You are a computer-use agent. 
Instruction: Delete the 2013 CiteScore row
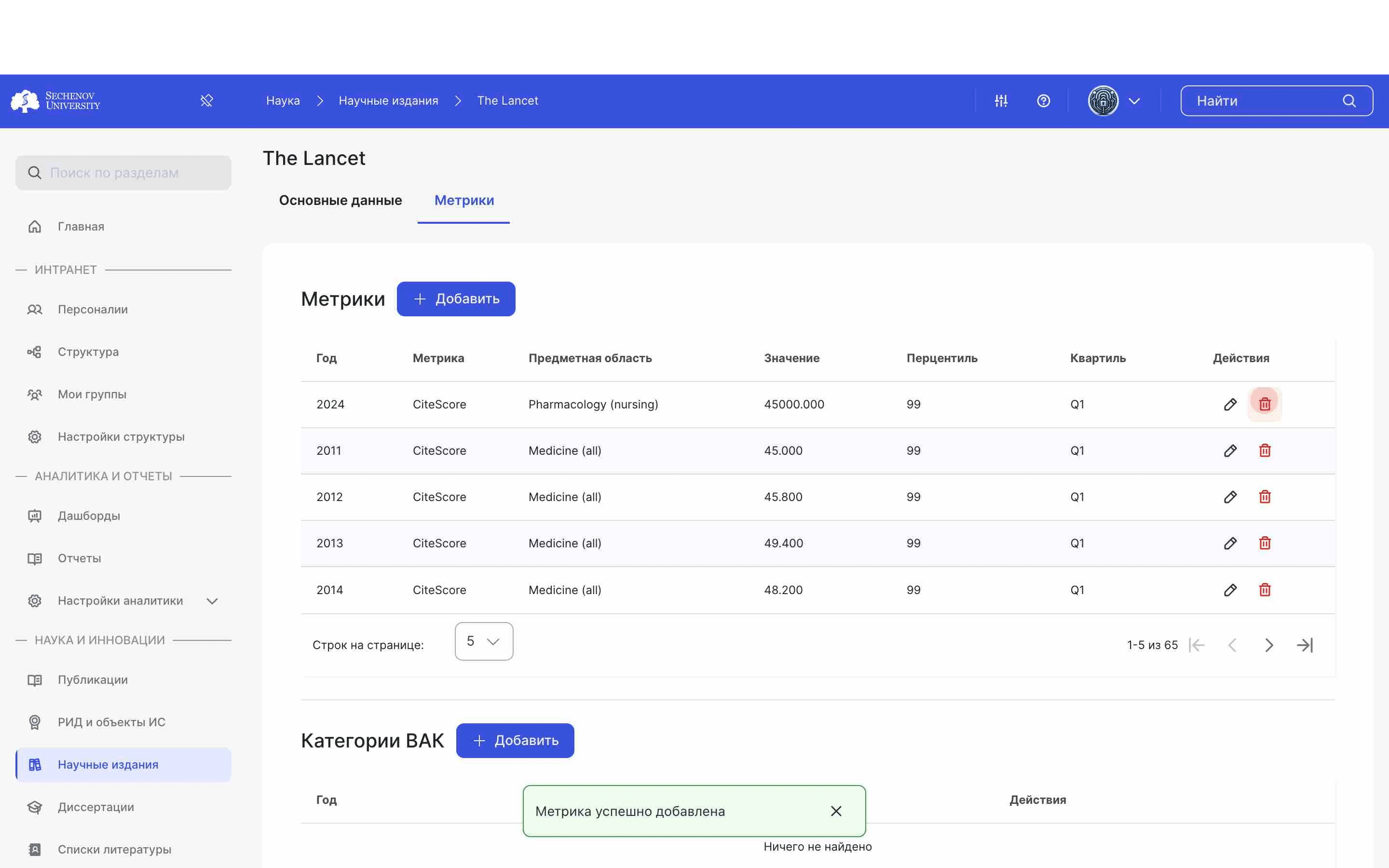(x=1265, y=543)
